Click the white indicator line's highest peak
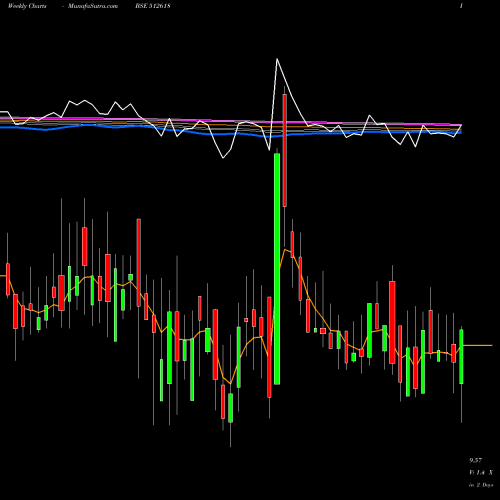 click(x=277, y=60)
